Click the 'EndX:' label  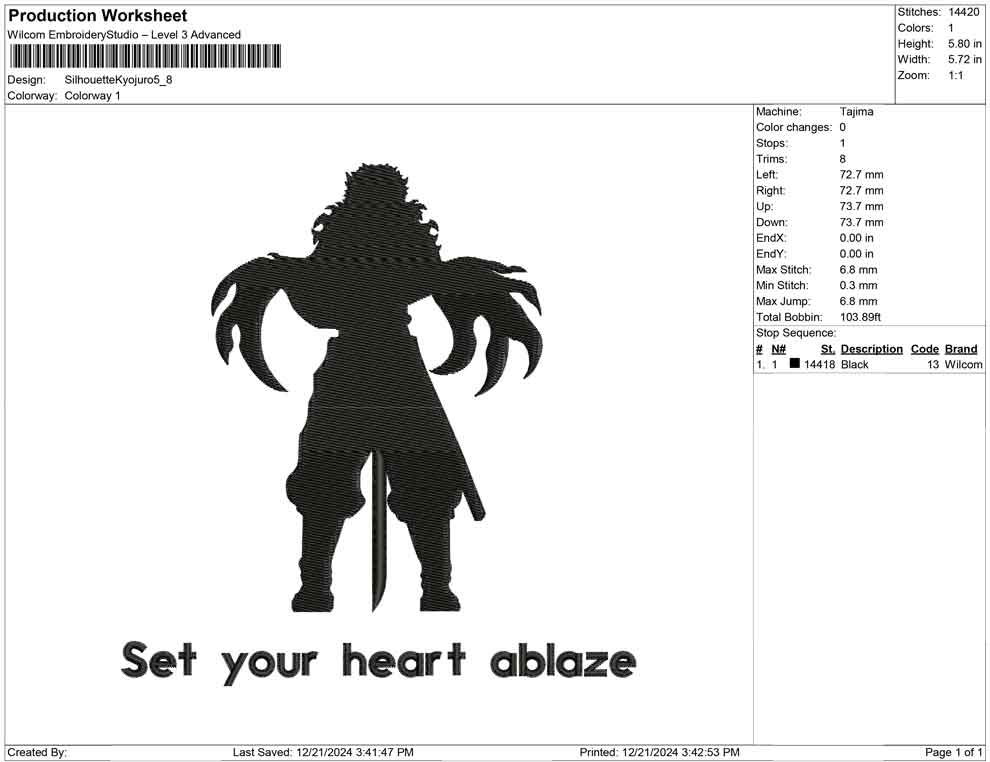[x=771, y=238]
